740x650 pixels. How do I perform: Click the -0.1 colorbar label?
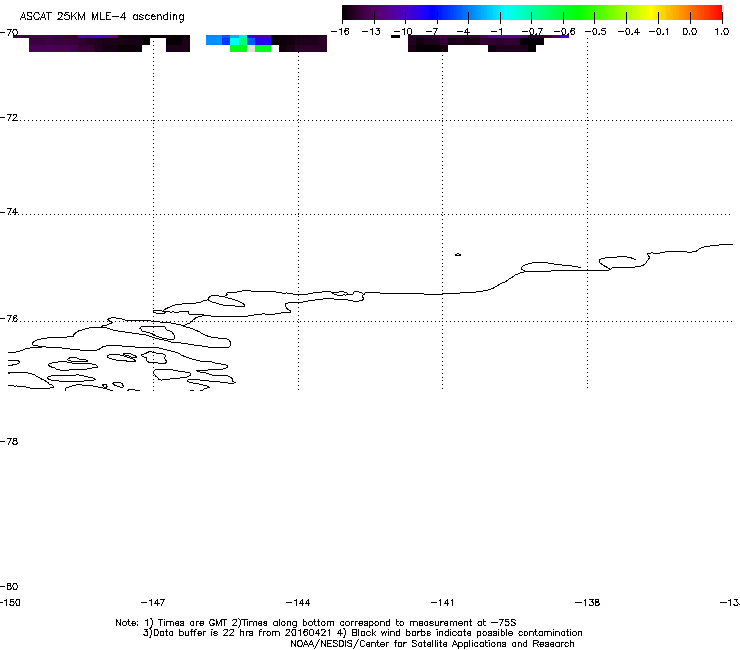point(659,32)
